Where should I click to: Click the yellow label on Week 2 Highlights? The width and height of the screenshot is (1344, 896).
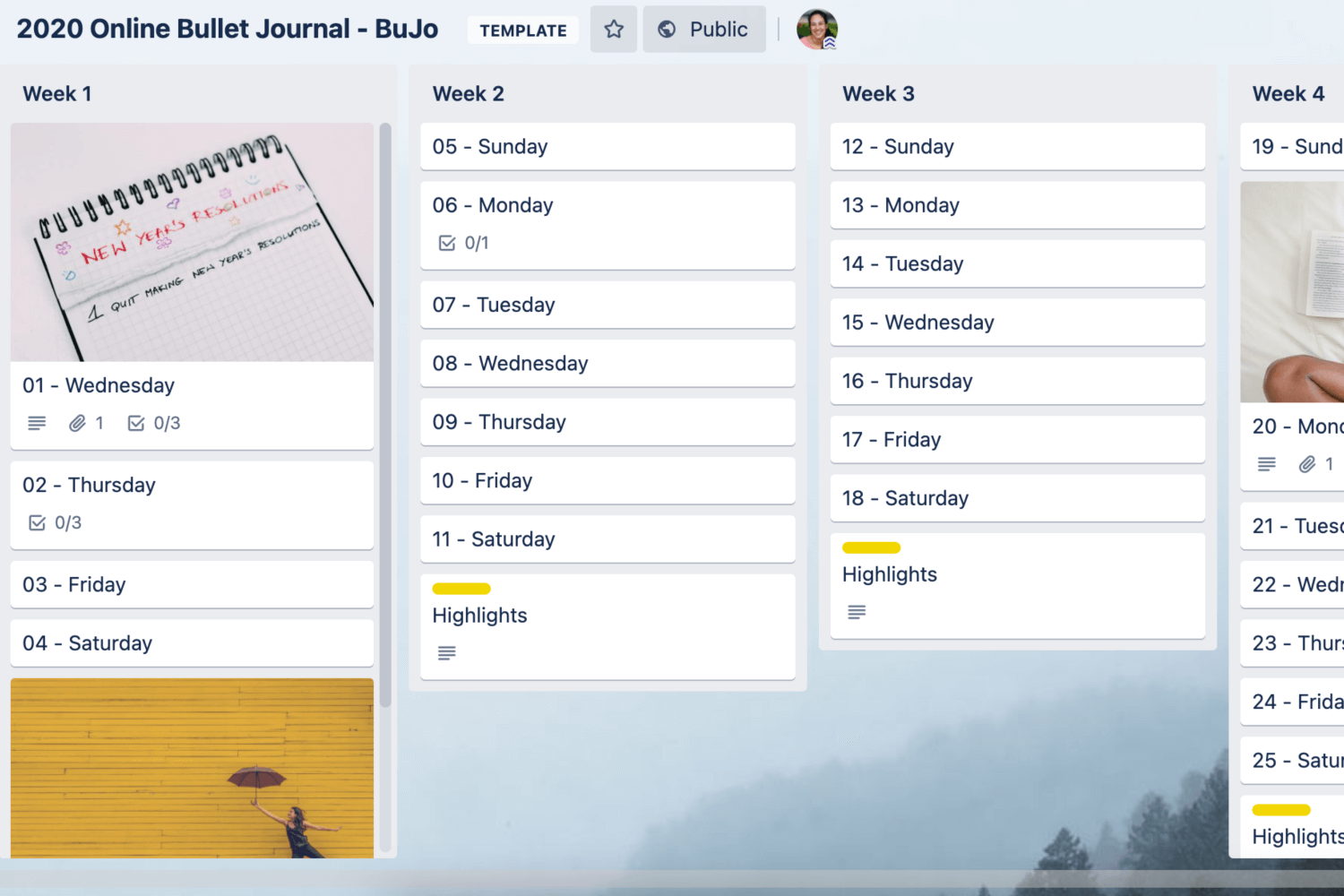461,589
